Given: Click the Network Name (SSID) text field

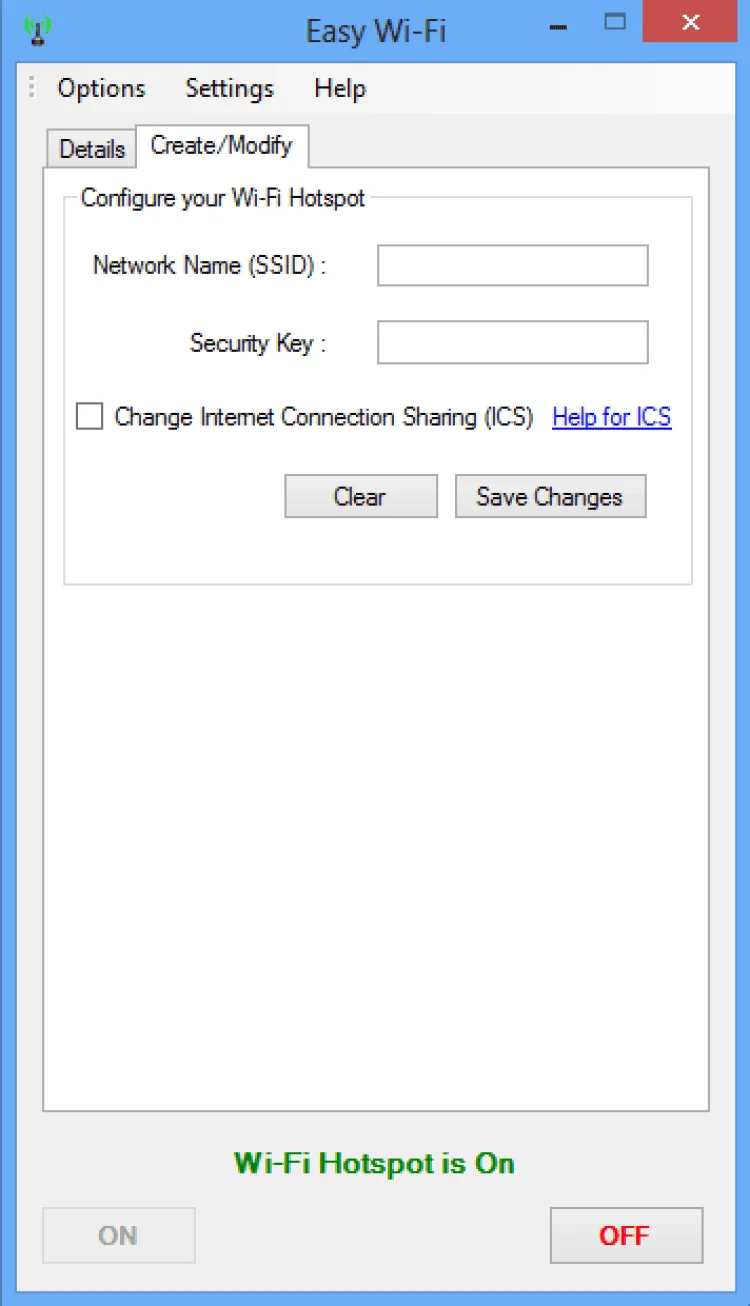Looking at the screenshot, I should (512, 266).
